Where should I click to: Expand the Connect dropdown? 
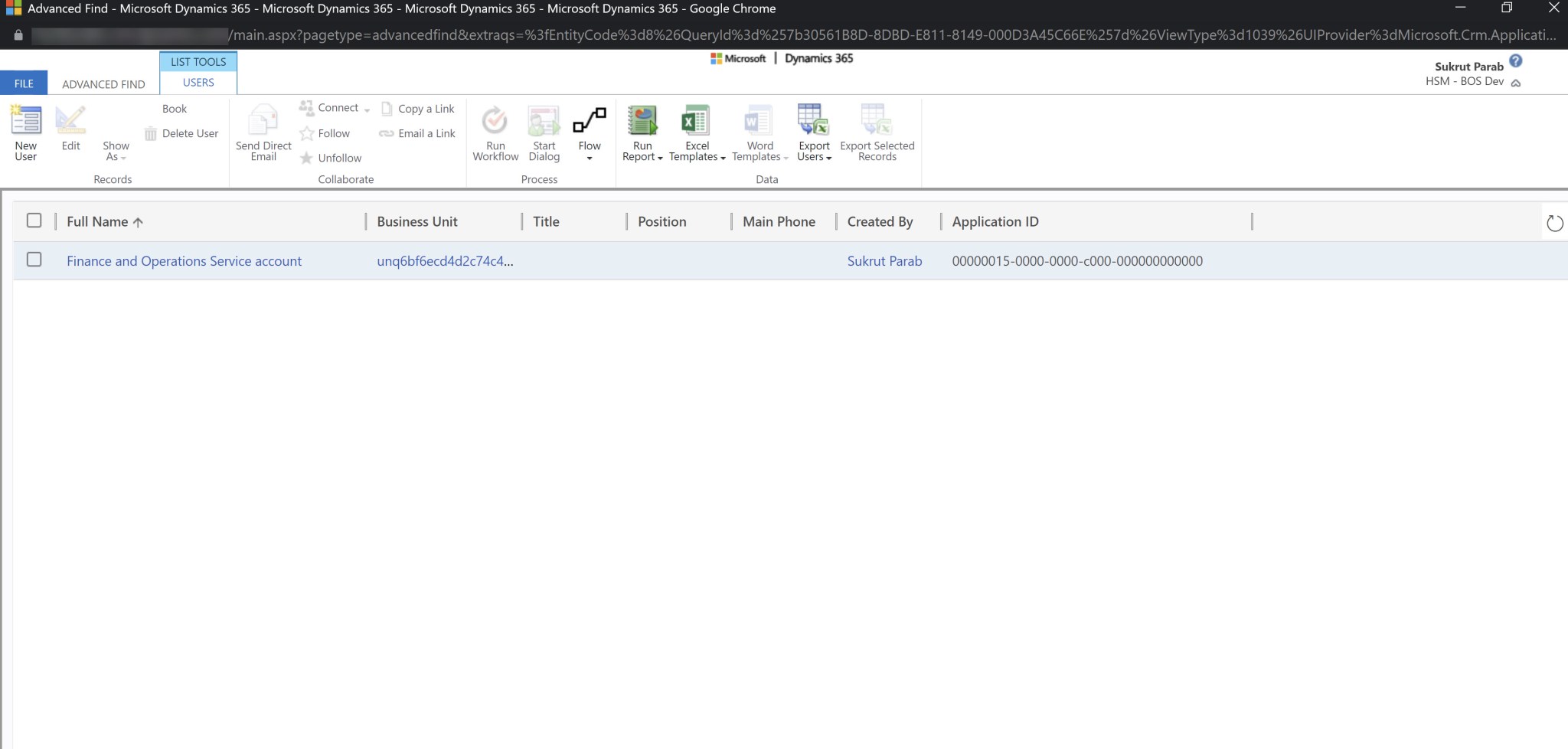point(367,108)
